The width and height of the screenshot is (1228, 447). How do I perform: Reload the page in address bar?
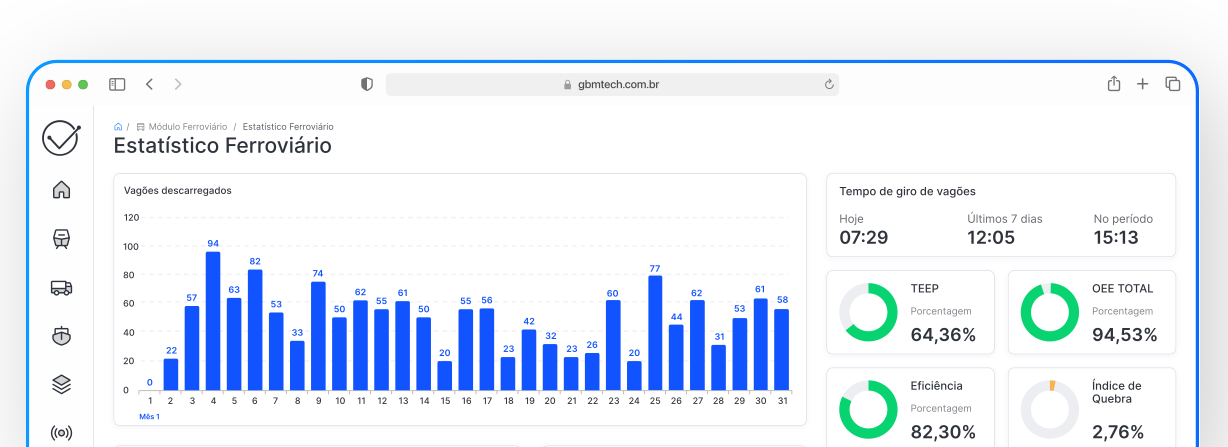coord(828,85)
